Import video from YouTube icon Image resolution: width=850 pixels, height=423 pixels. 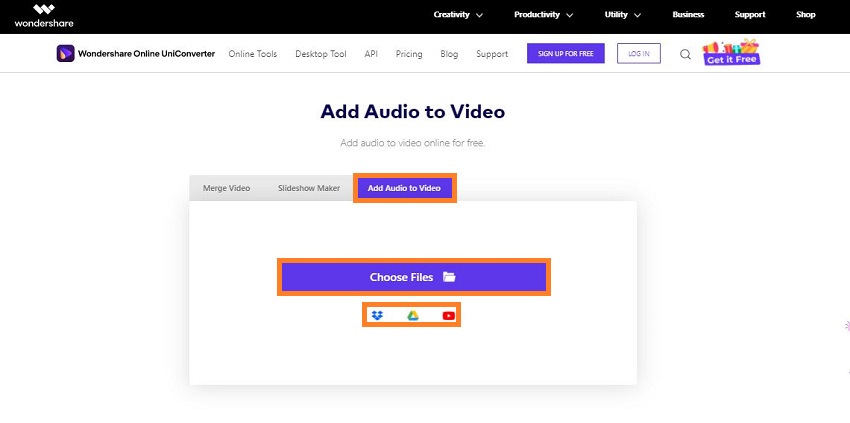tap(448, 315)
